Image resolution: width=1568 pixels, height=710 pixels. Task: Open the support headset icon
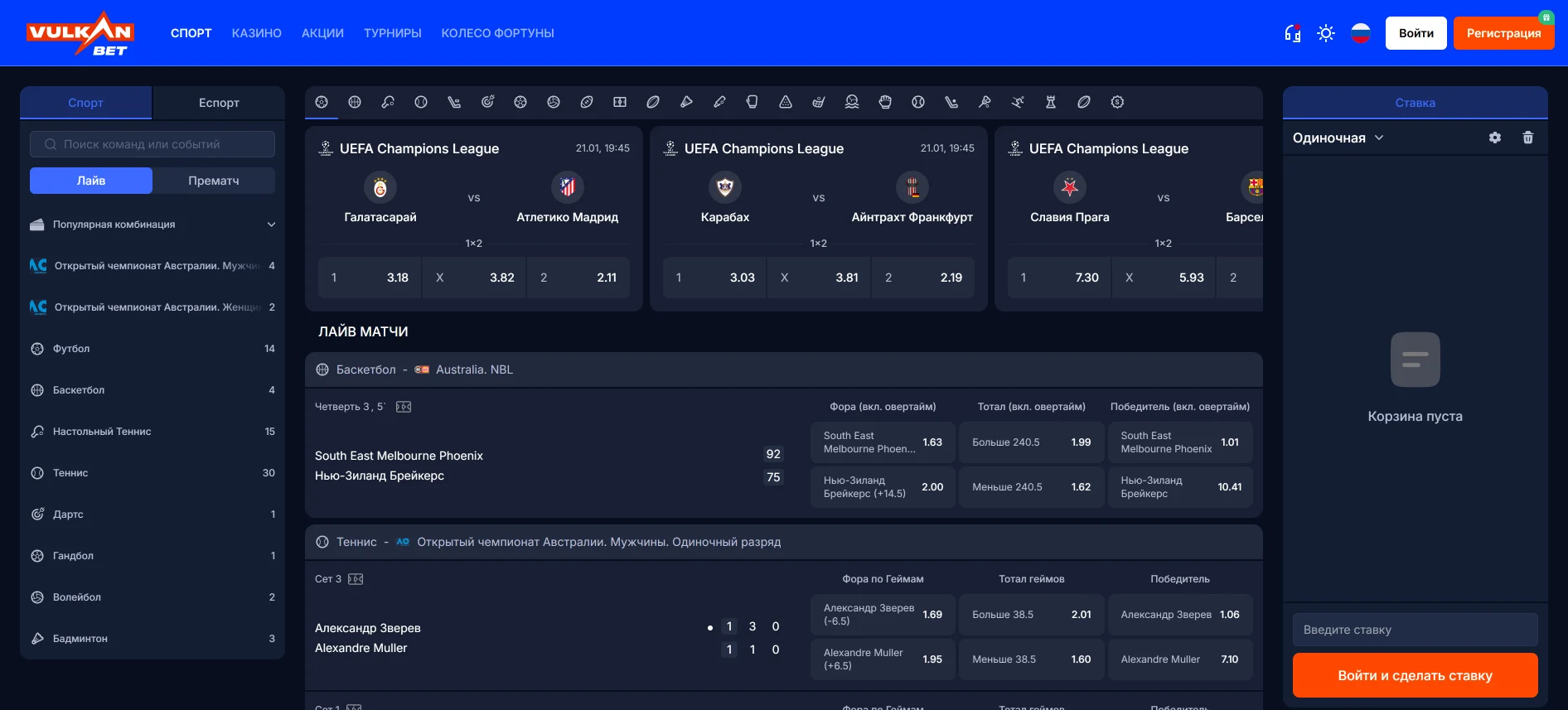tap(1292, 33)
